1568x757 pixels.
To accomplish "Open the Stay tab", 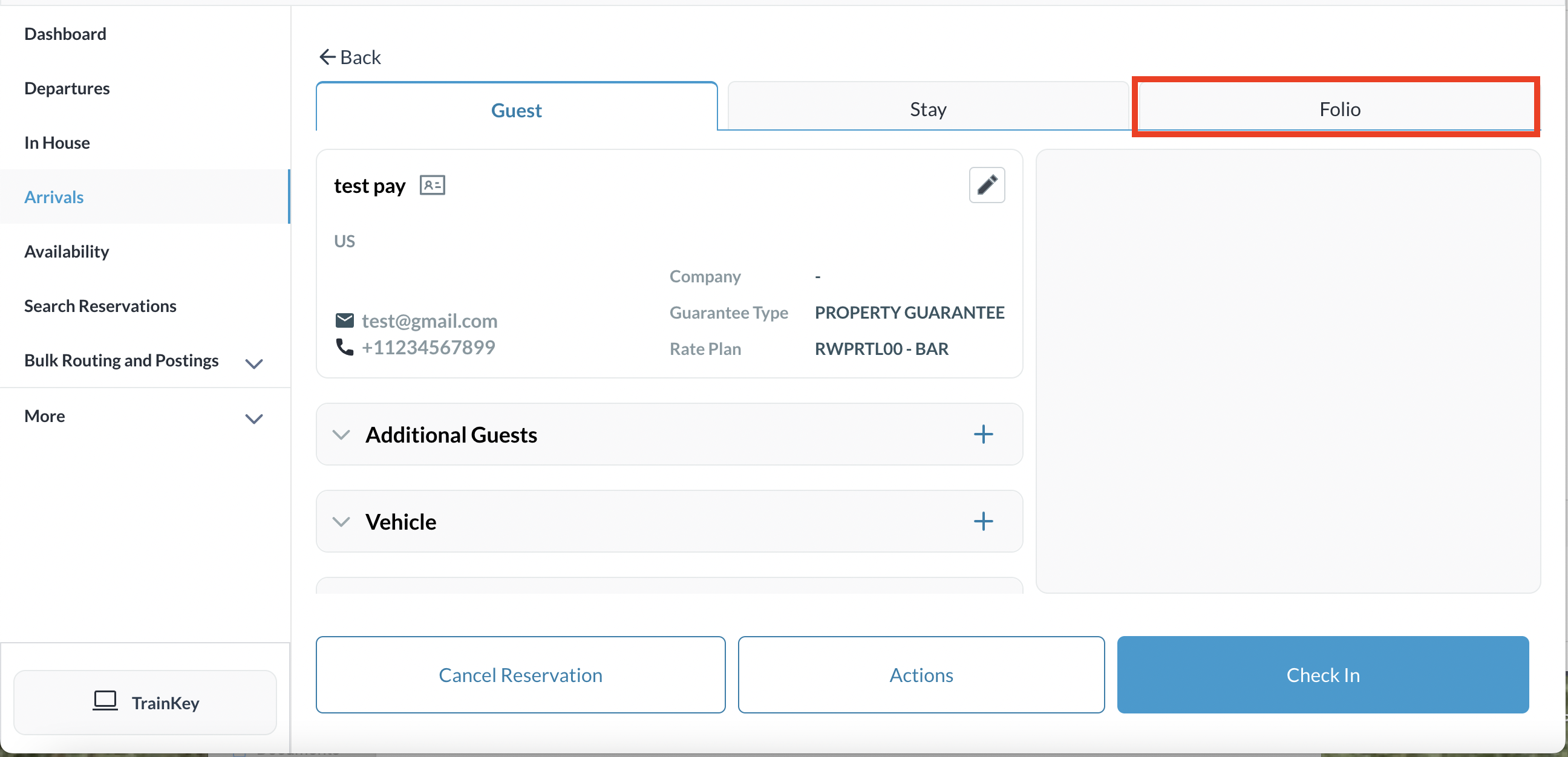I will pyautogui.click(x=927, y=109).
